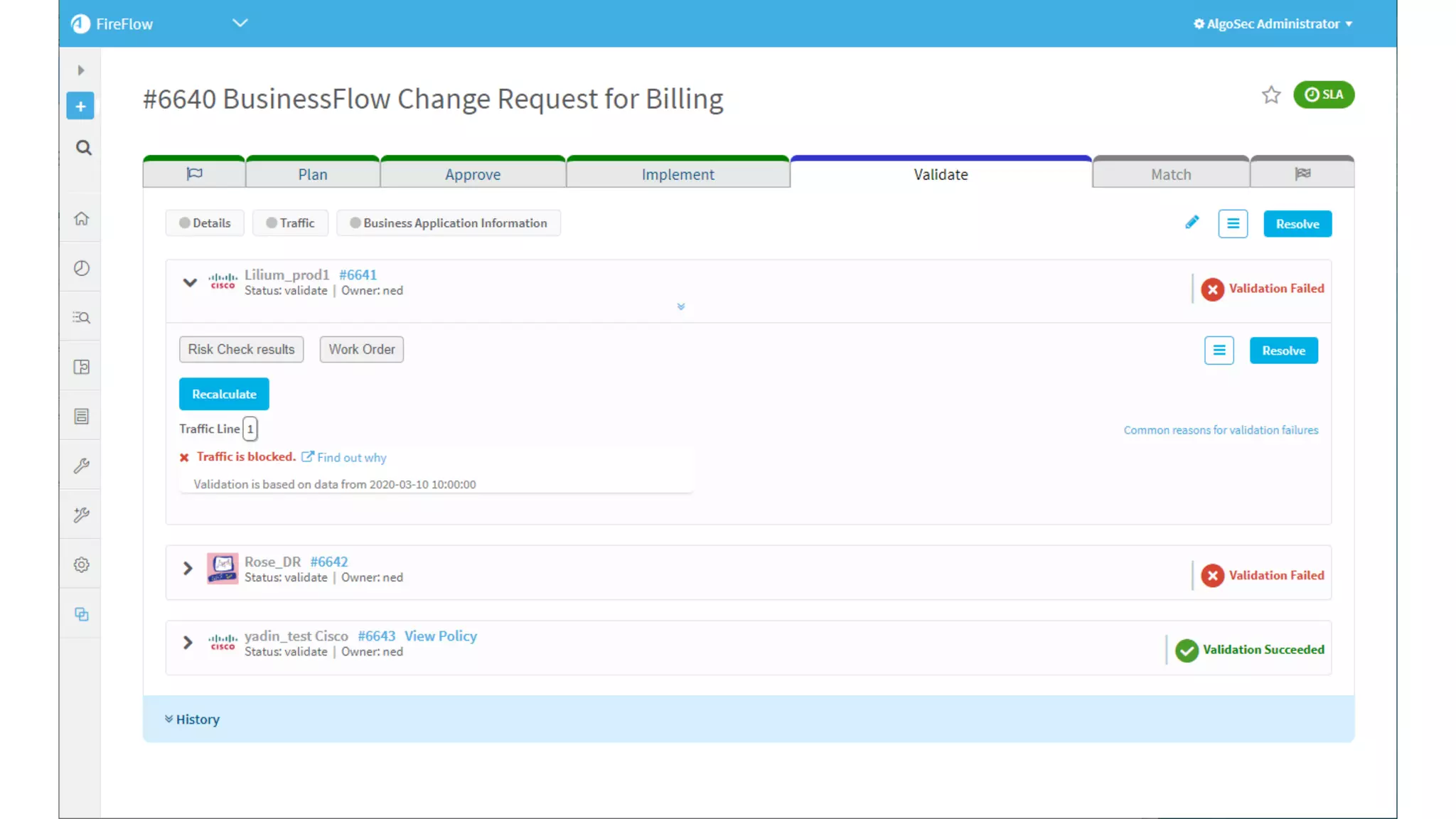Open the Find out why link
This screenshot has height=819, width=1456.
[x=351, y=458]
